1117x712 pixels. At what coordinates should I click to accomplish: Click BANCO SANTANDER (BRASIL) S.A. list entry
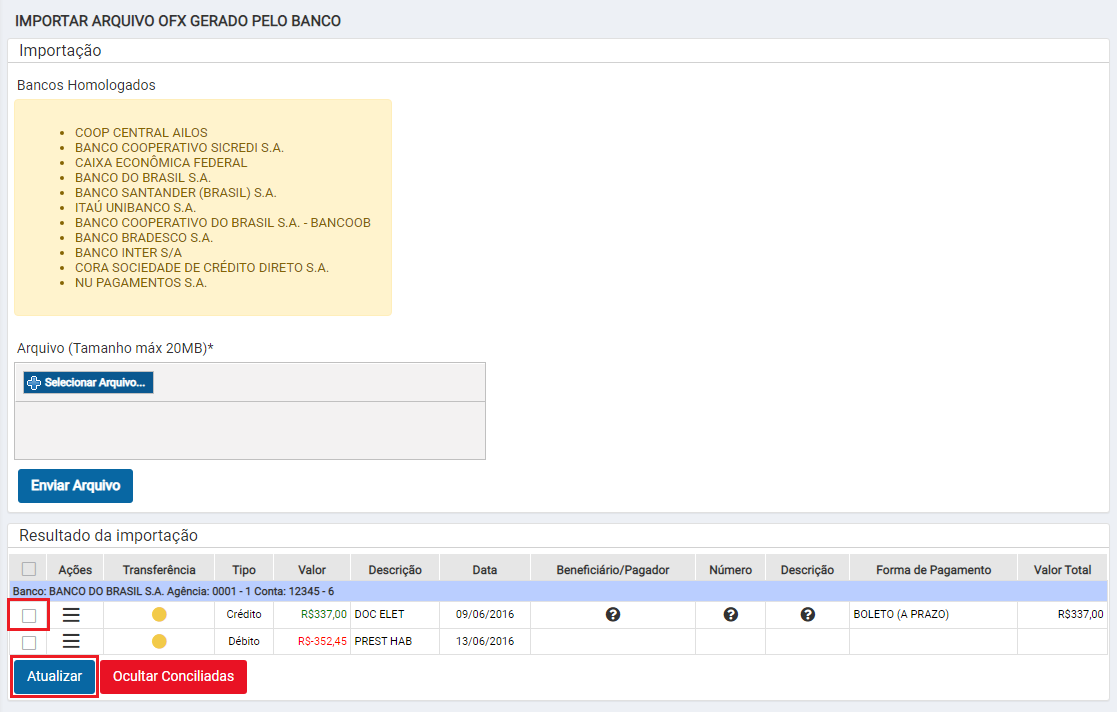point(175,192)
